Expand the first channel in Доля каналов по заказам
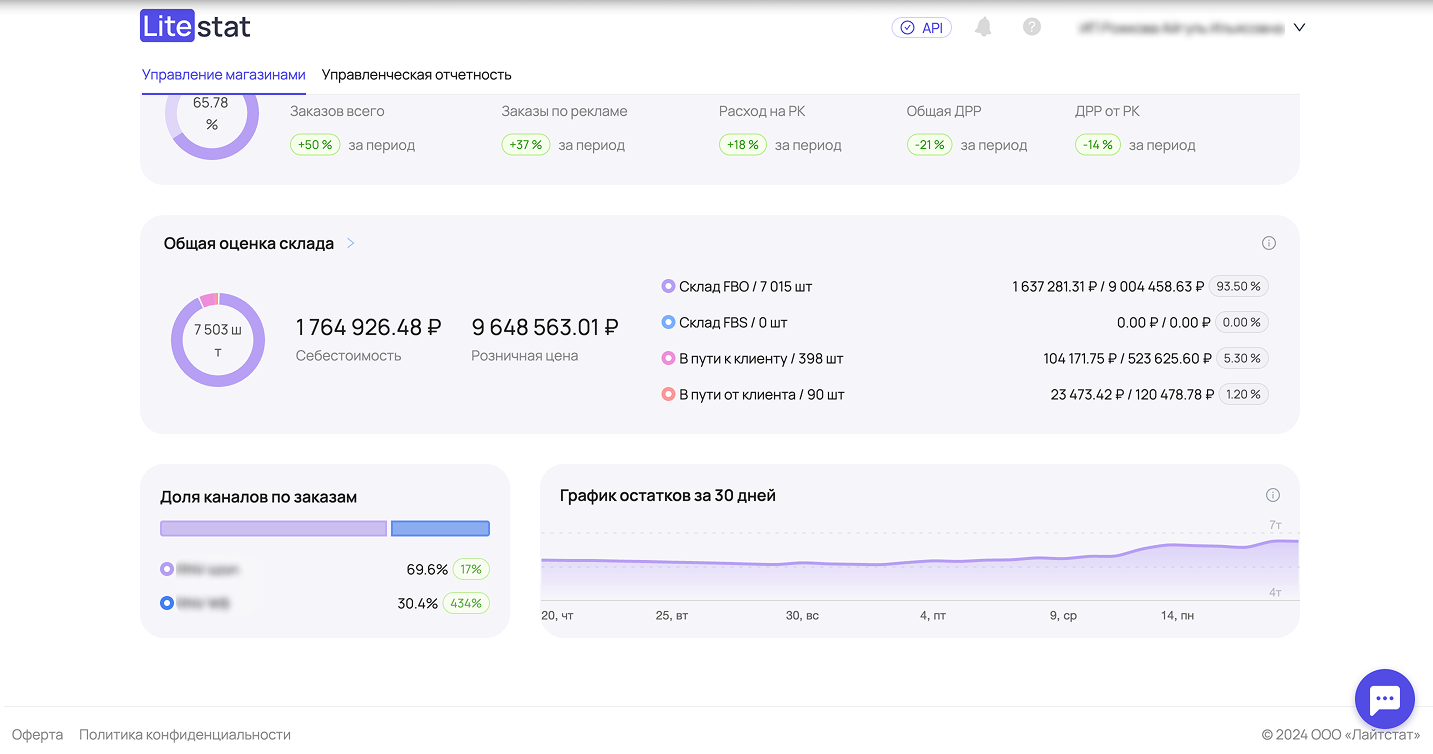1433x754 pixels. [167, 569]
